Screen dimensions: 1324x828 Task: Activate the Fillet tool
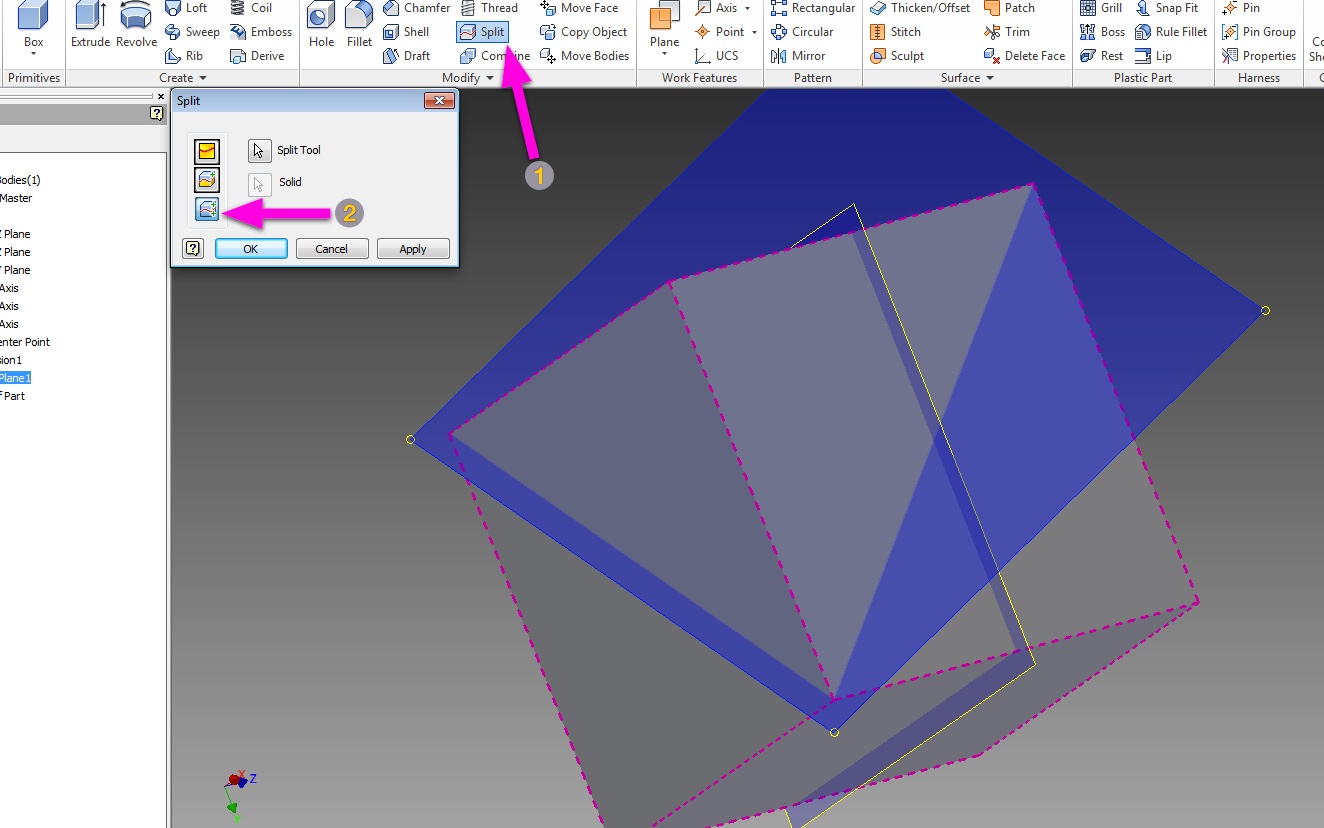[x=359, y=26]
